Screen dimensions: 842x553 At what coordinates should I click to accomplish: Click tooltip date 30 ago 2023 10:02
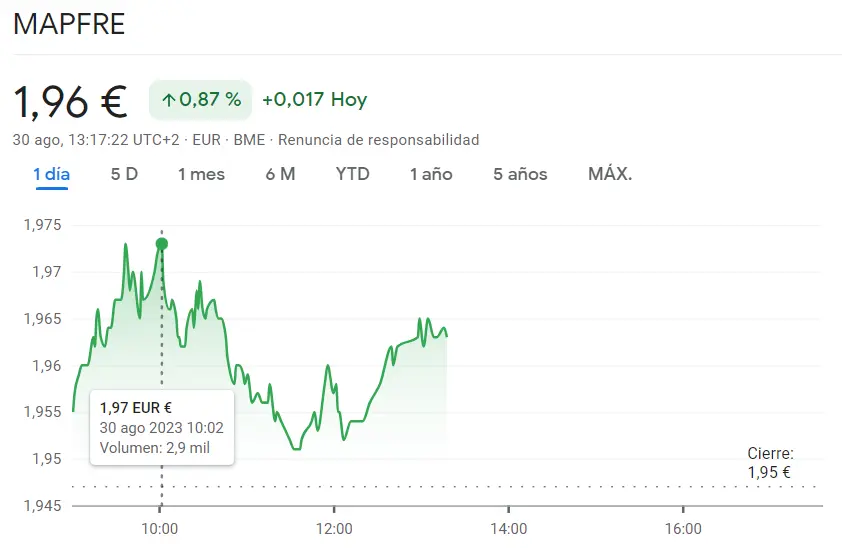162,428
